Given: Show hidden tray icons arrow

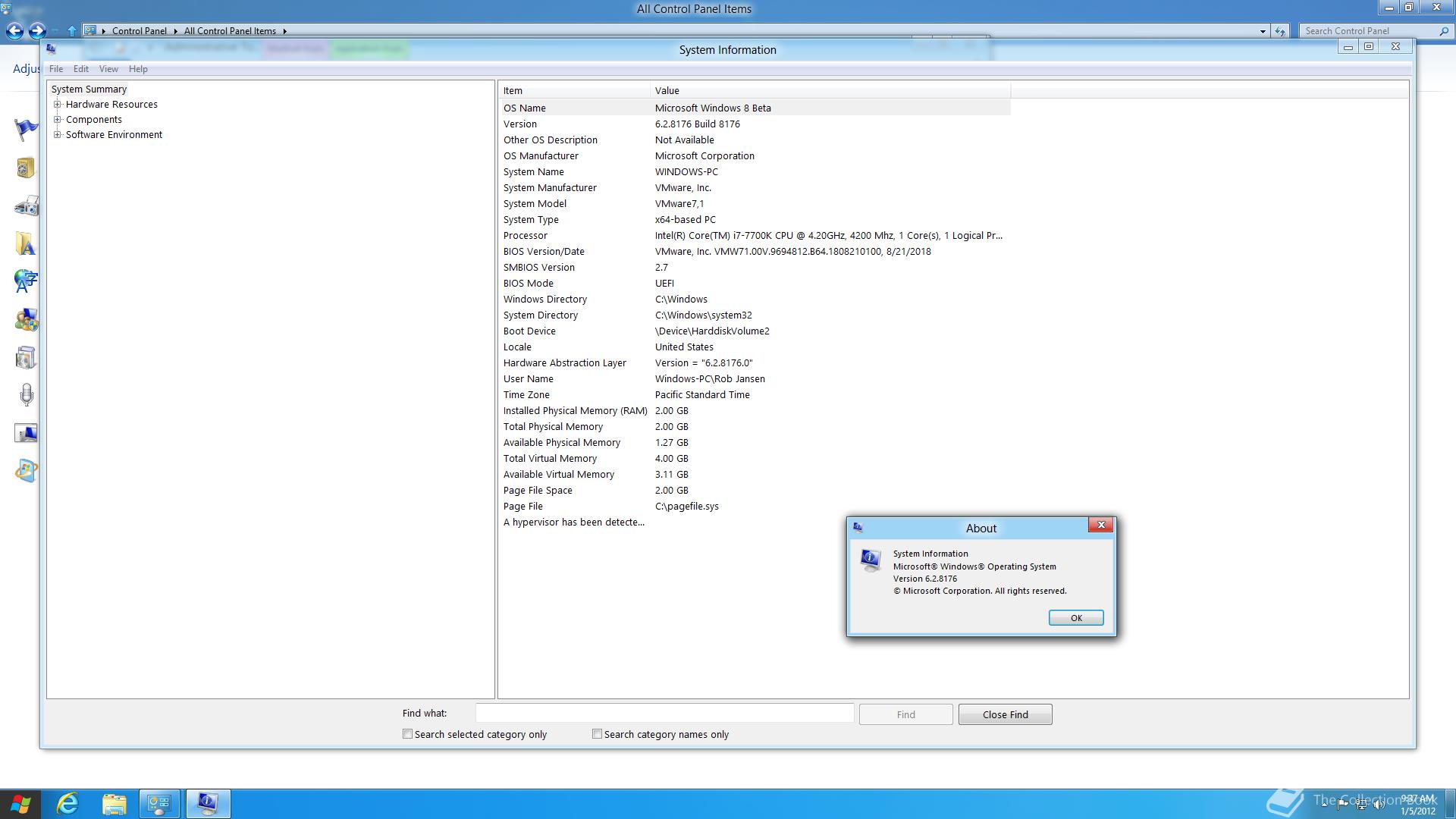Looking at the screenshot, I should (1325, 805).
